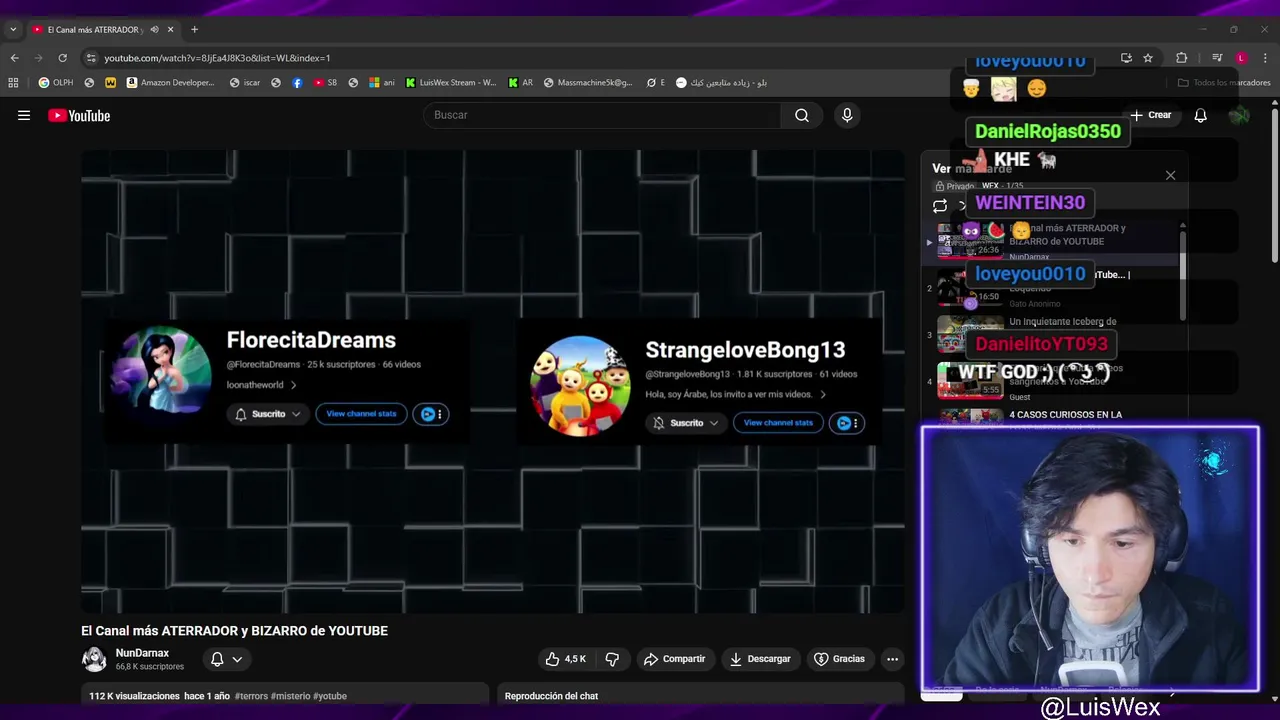Open new browser tab
Image resolution: width=1280 pixels, height=720 pixels.
click(194, 29)
